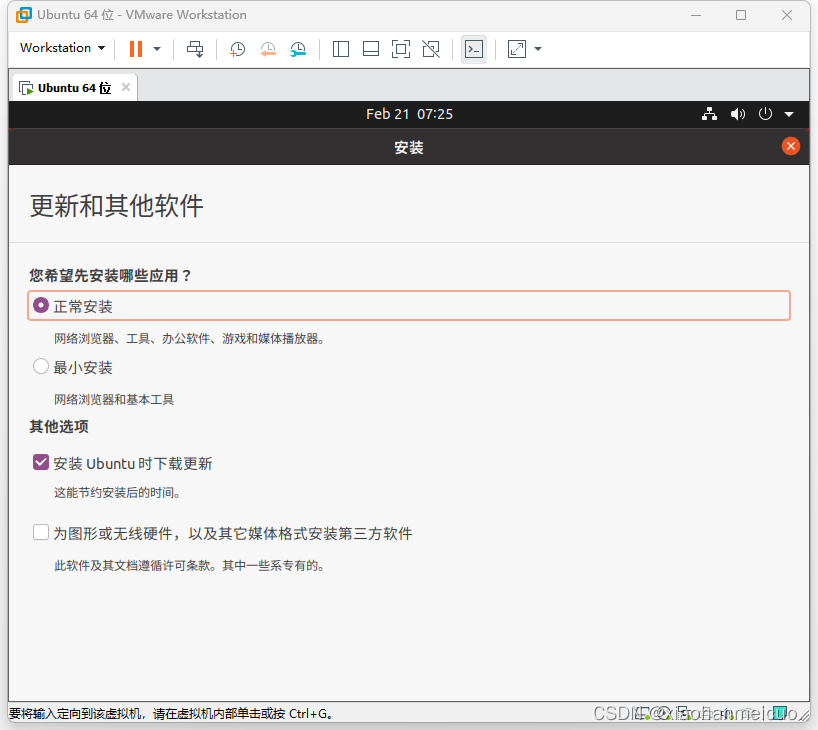Close the Ubuntu 64 位 tab

pos(126,87)
